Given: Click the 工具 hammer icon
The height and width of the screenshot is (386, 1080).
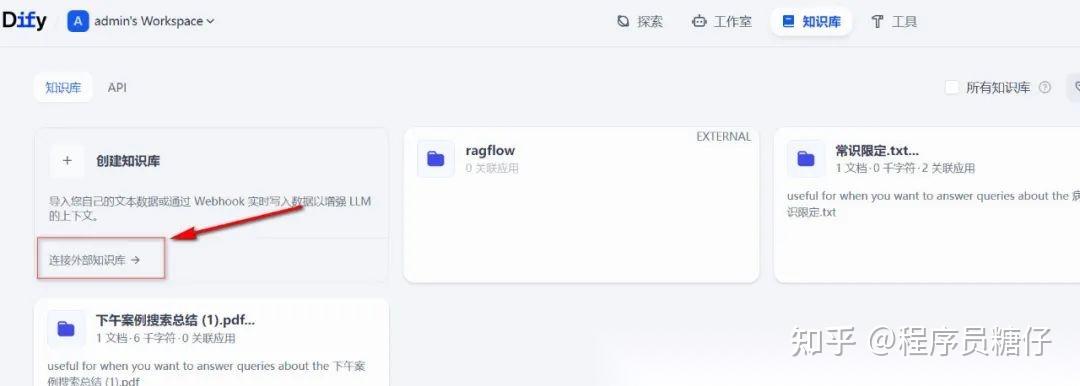Looking at the screenshot, I should tap(878, 21).
